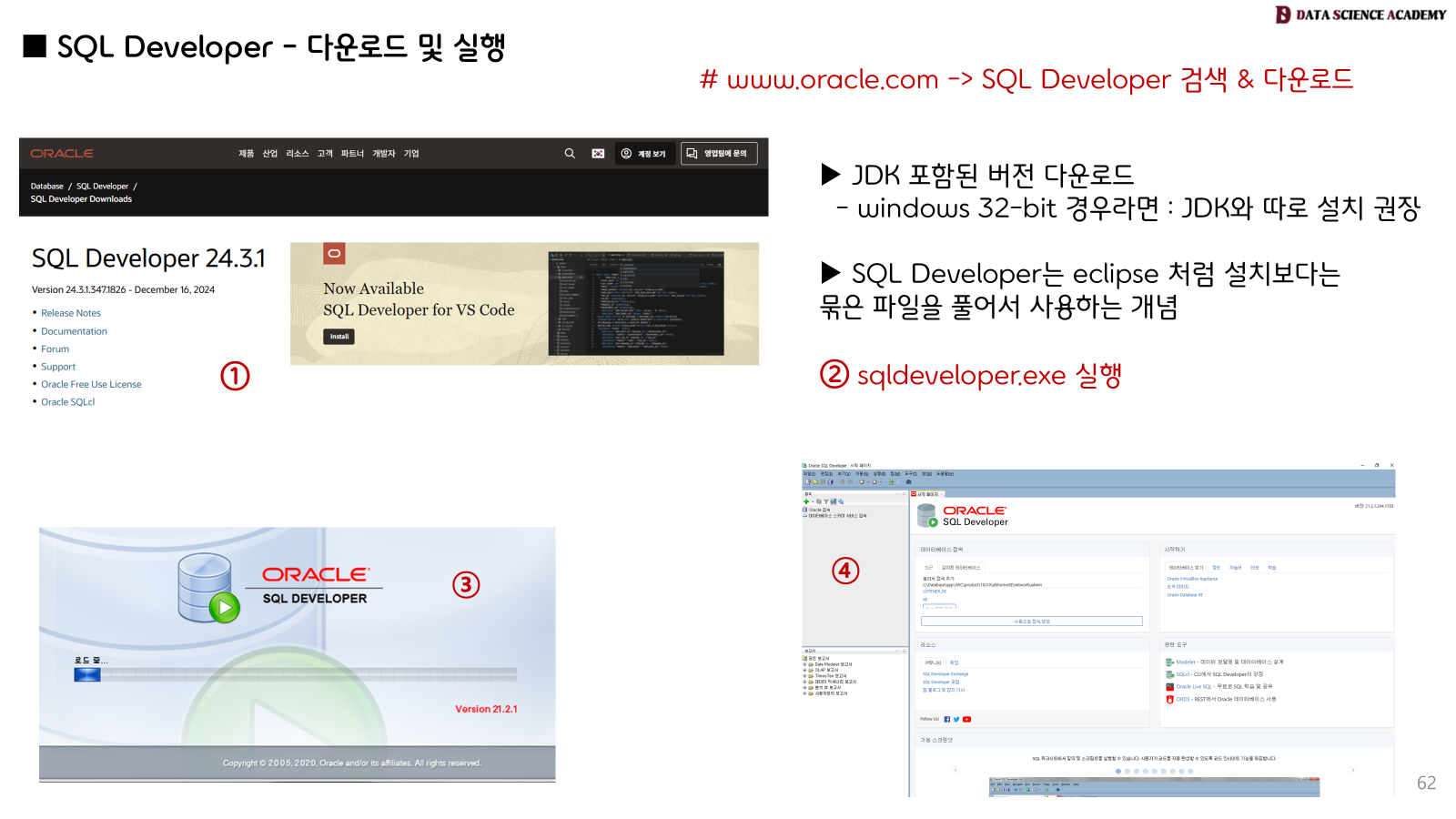Image resolution: width=1456 pixels, height=819 pixels.
Task: Click the SQLcl tool icon
Action: click(1170, 674)
